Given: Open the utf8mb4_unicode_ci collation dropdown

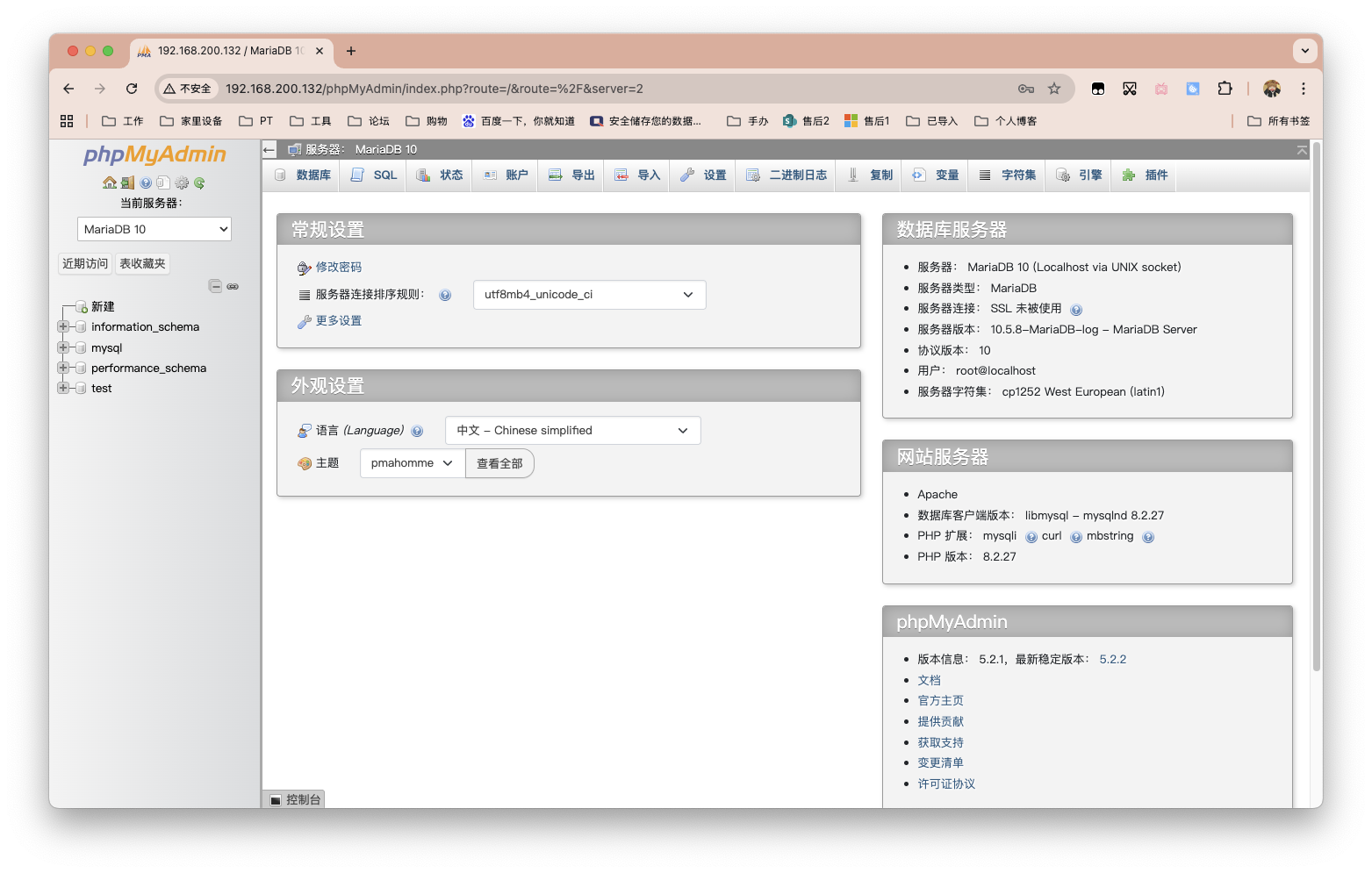Looking at the screenshot, I should tap(589, 295).
